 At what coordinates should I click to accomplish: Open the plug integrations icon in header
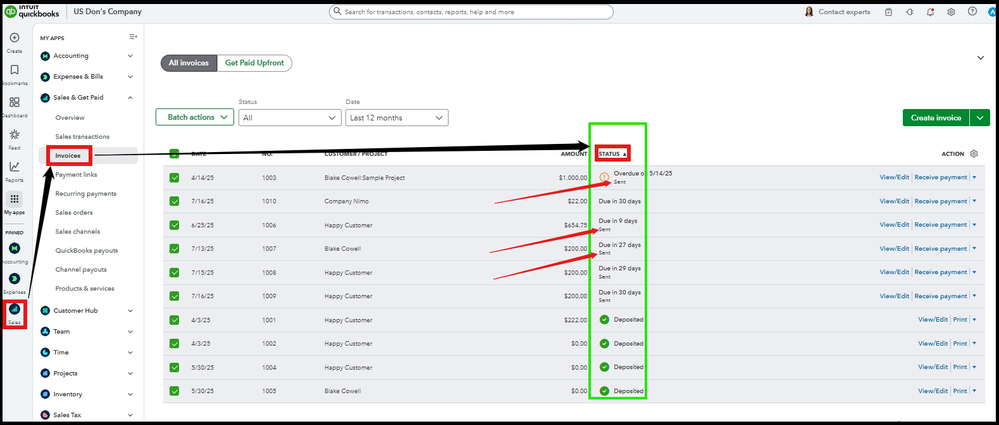coord(909,11)
